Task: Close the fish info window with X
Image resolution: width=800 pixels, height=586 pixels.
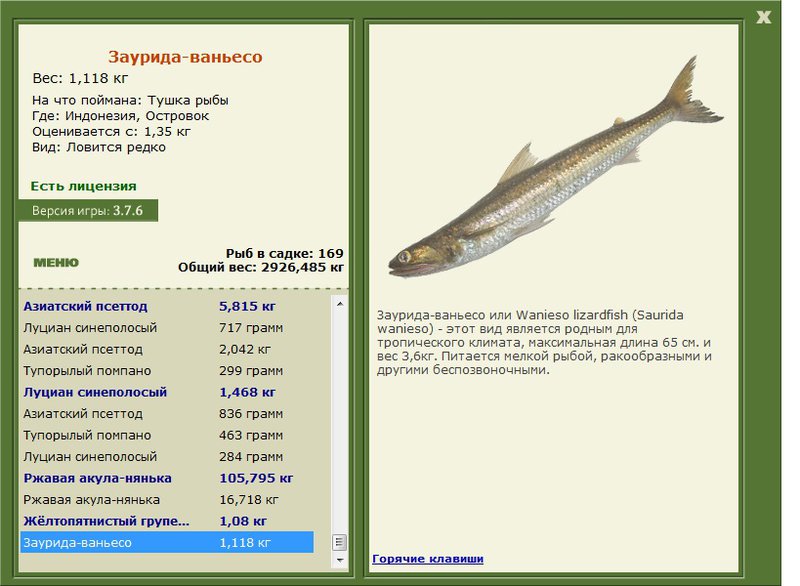Action: click(763, 17)
